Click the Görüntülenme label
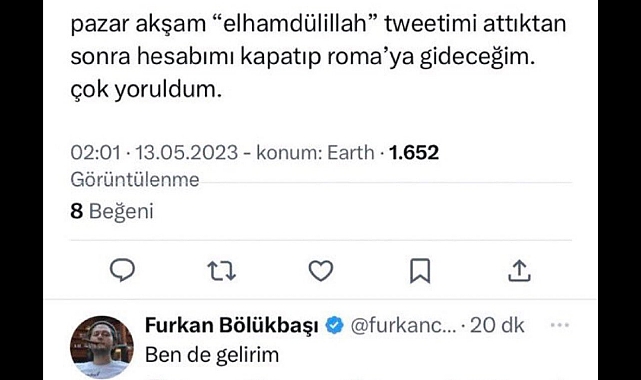This screenshot has width=641, height=380. [135, 179]
